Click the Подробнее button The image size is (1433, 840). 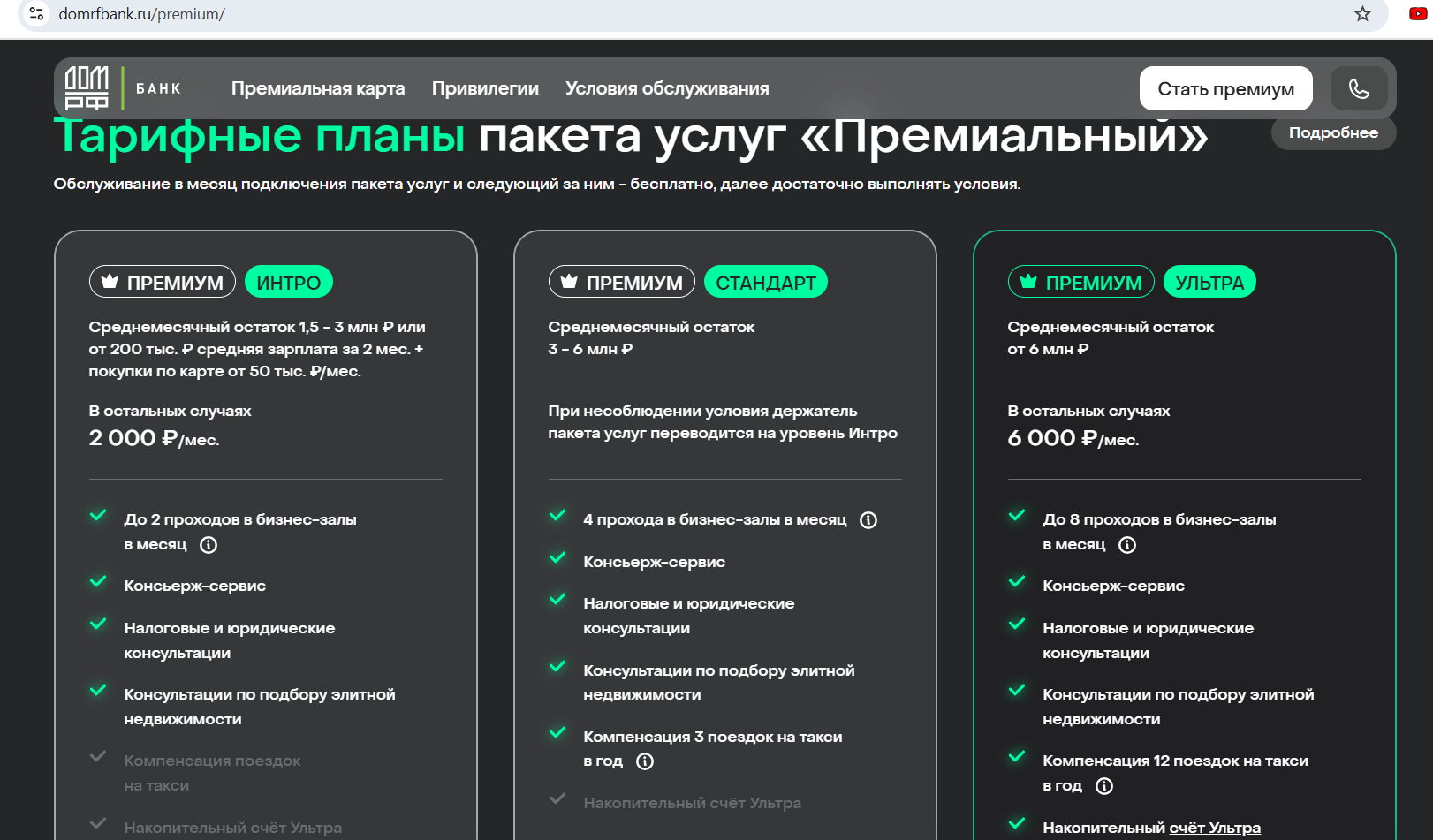point(1333,132)
